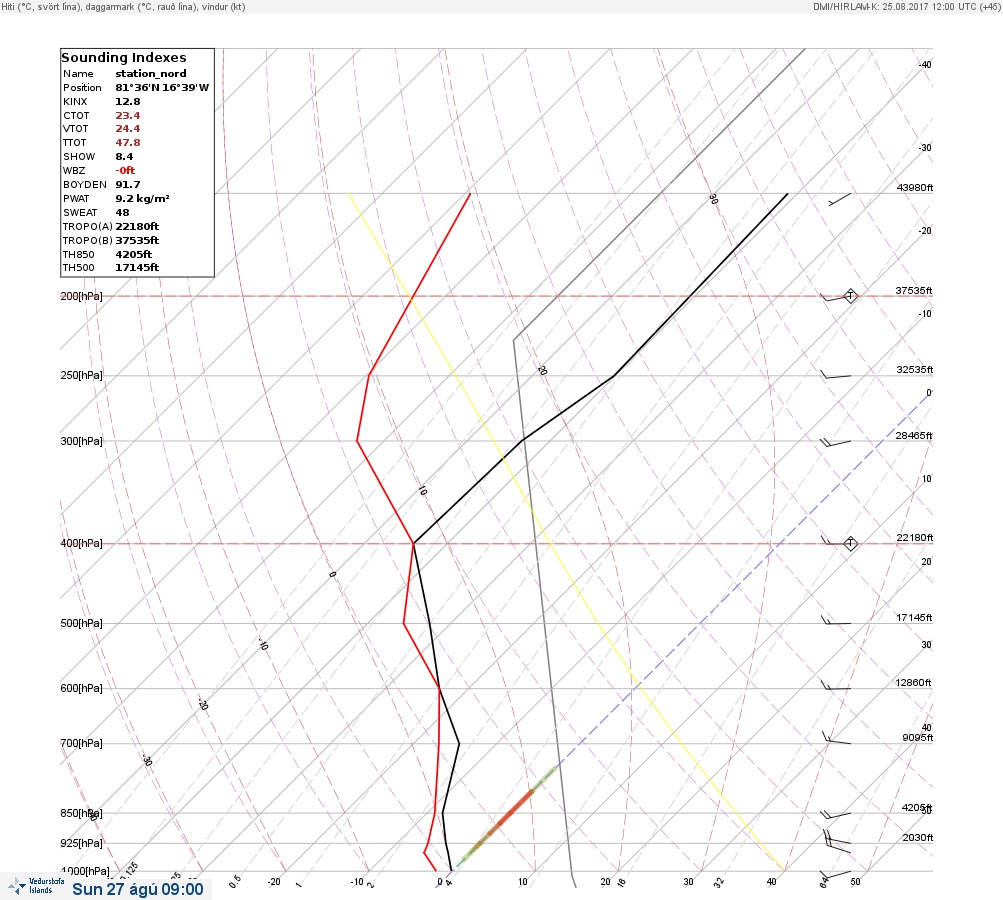Click the position value 81°36'N 16°39'W
Viewport: 1003px width, 900px height.
[x=162, y=88]
